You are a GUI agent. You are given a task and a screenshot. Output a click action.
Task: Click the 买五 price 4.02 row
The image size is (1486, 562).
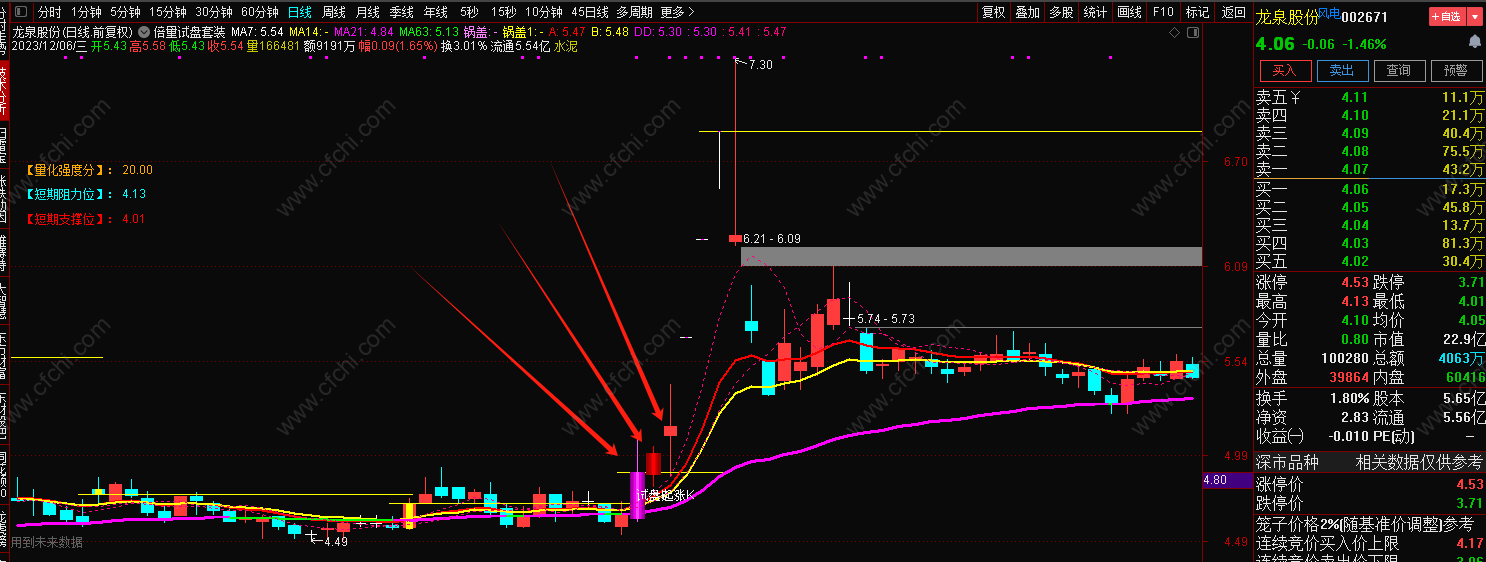click(1370, 261)
